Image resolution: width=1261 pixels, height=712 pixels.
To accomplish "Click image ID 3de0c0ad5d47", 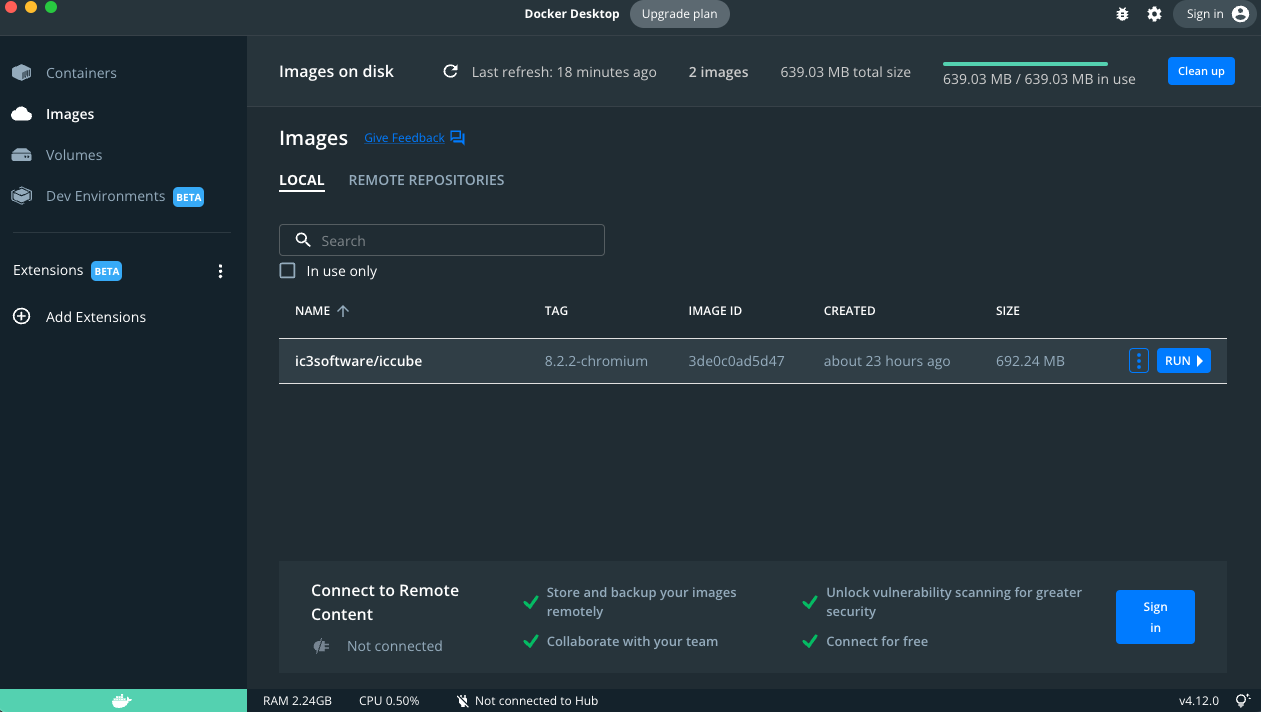I will (737, 361).
